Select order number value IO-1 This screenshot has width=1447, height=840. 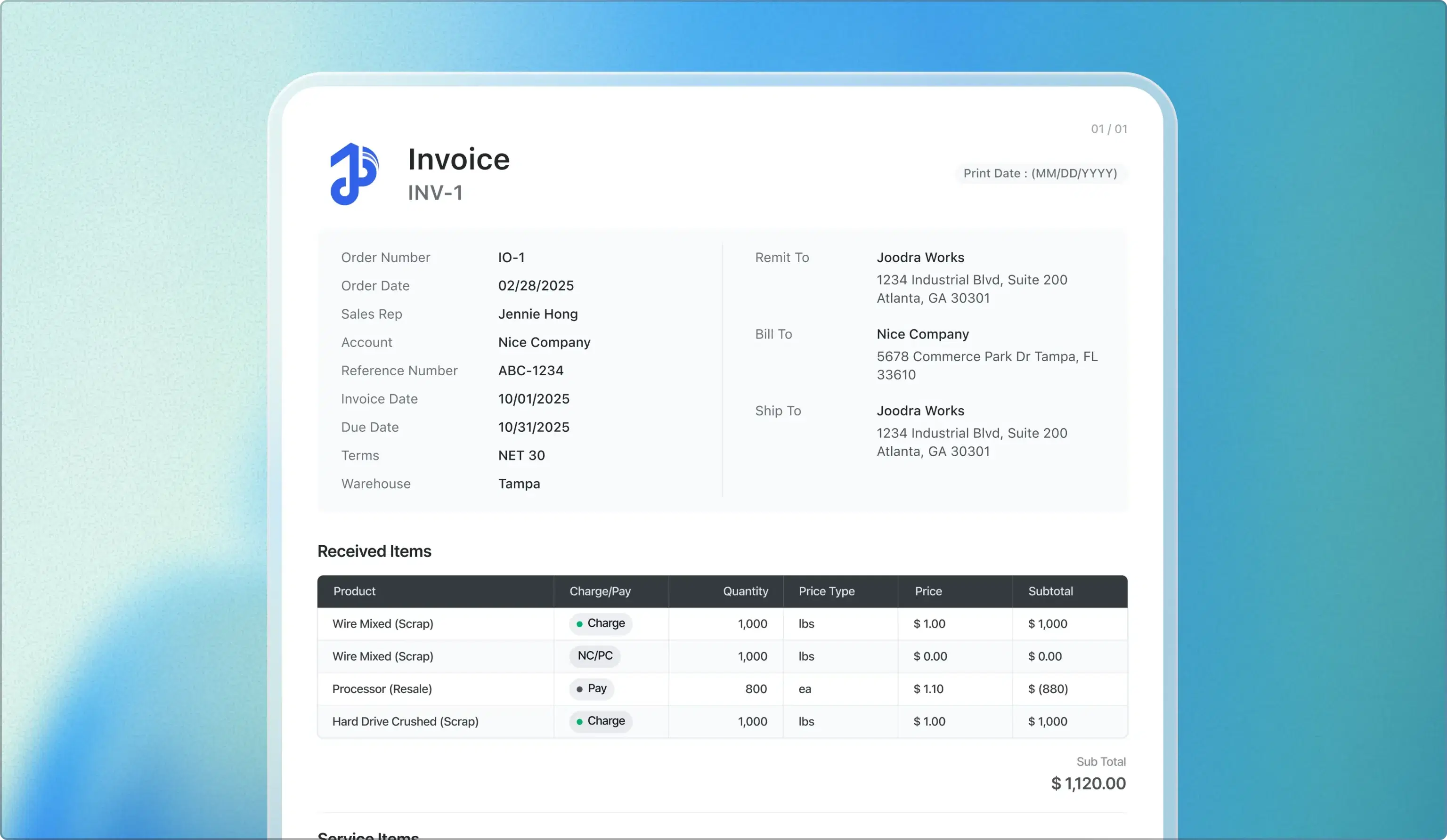(511, 257)
